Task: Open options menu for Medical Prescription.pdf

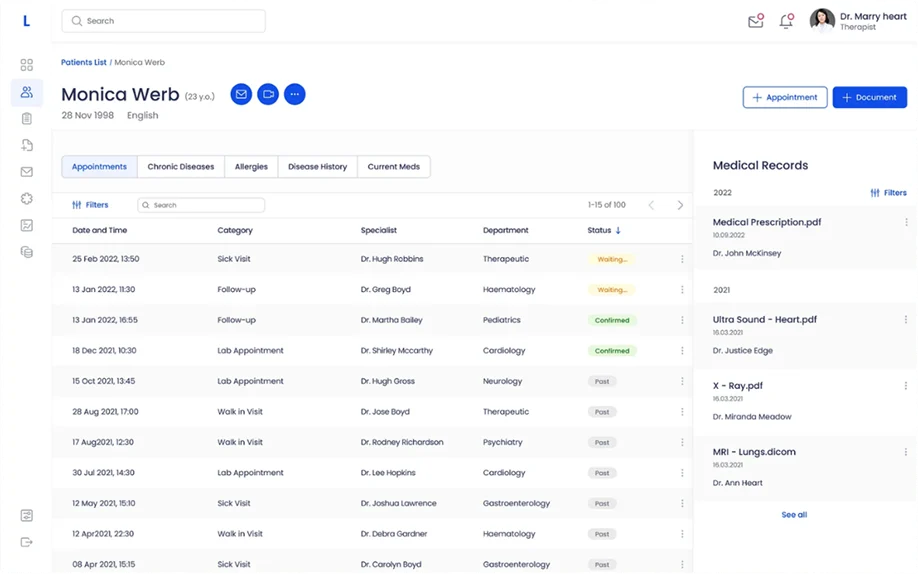Action: click(x=906, y=223)
